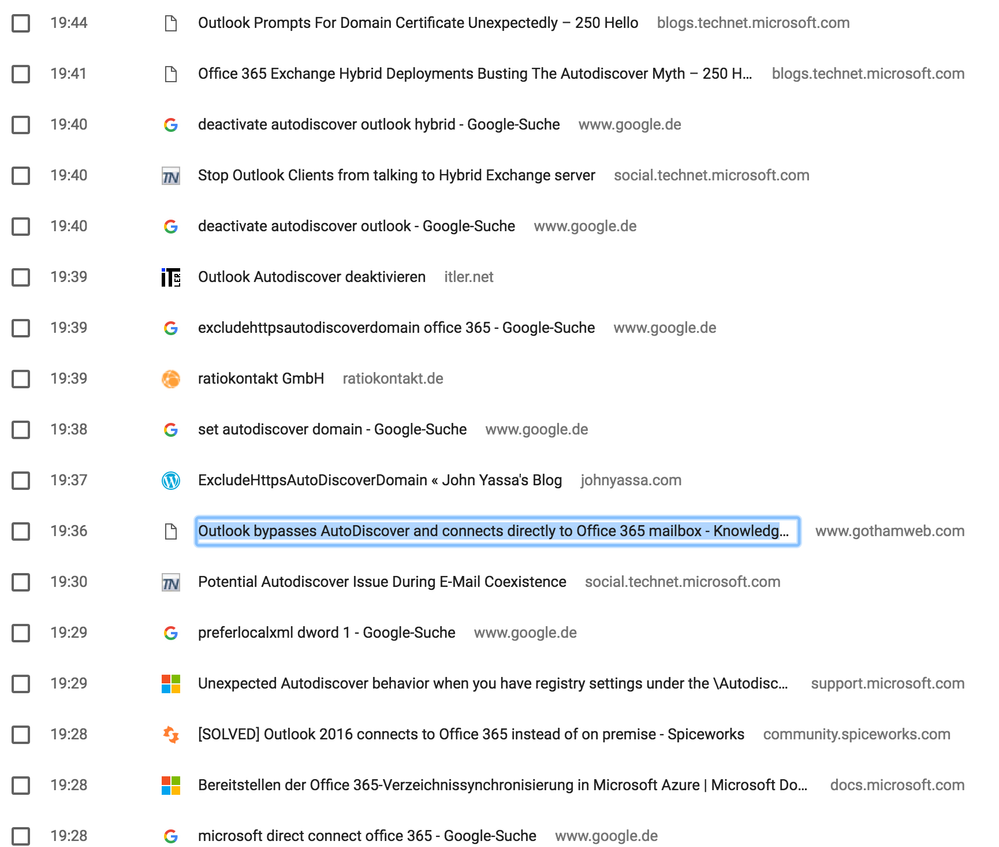Click TechNet icon beside Stop Outlook Clients entry
The height and width of the screenshot is (847, 999).
(171, 176)
